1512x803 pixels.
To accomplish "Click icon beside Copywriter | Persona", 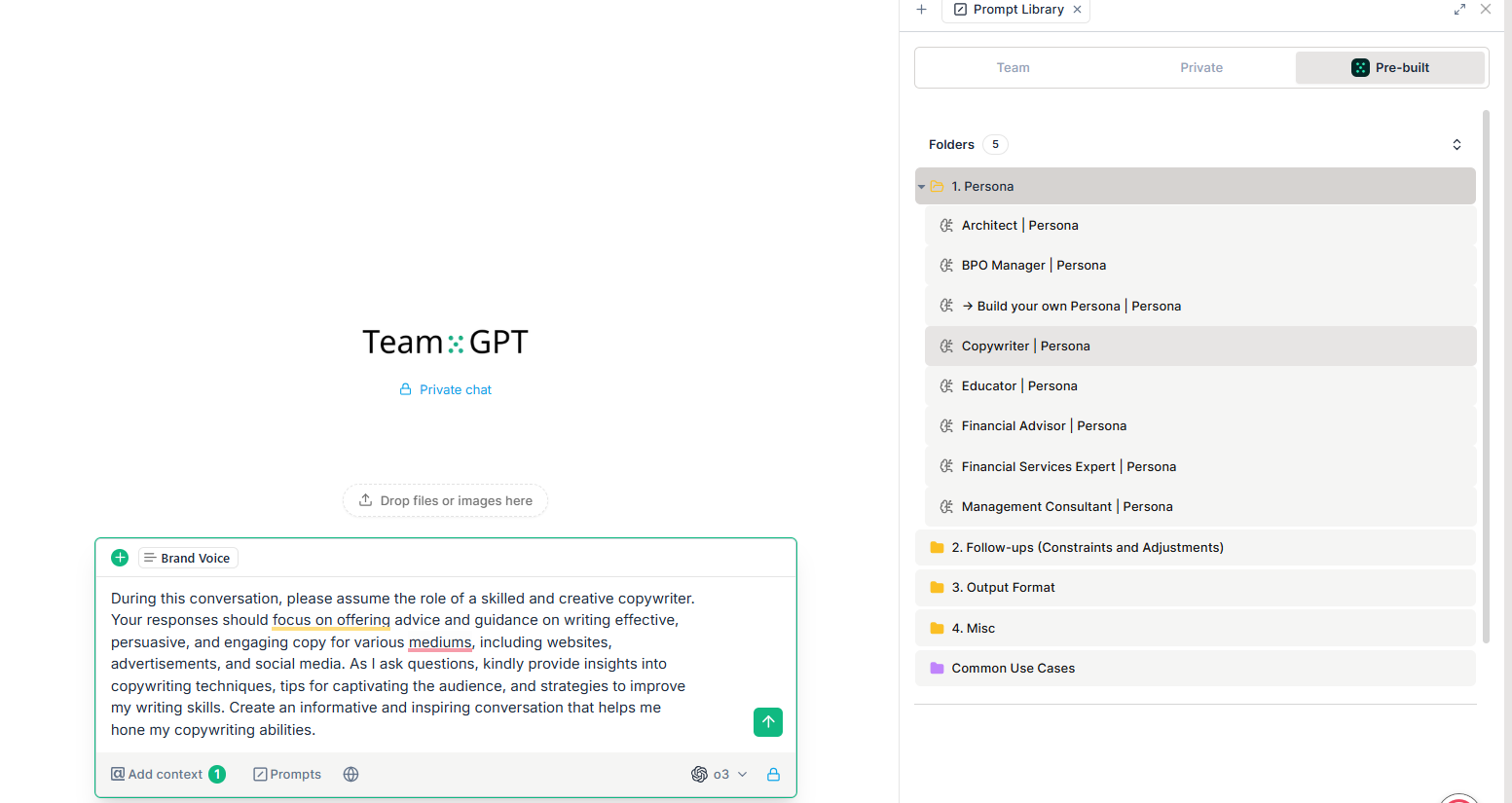I will click(x=946, y=347).
